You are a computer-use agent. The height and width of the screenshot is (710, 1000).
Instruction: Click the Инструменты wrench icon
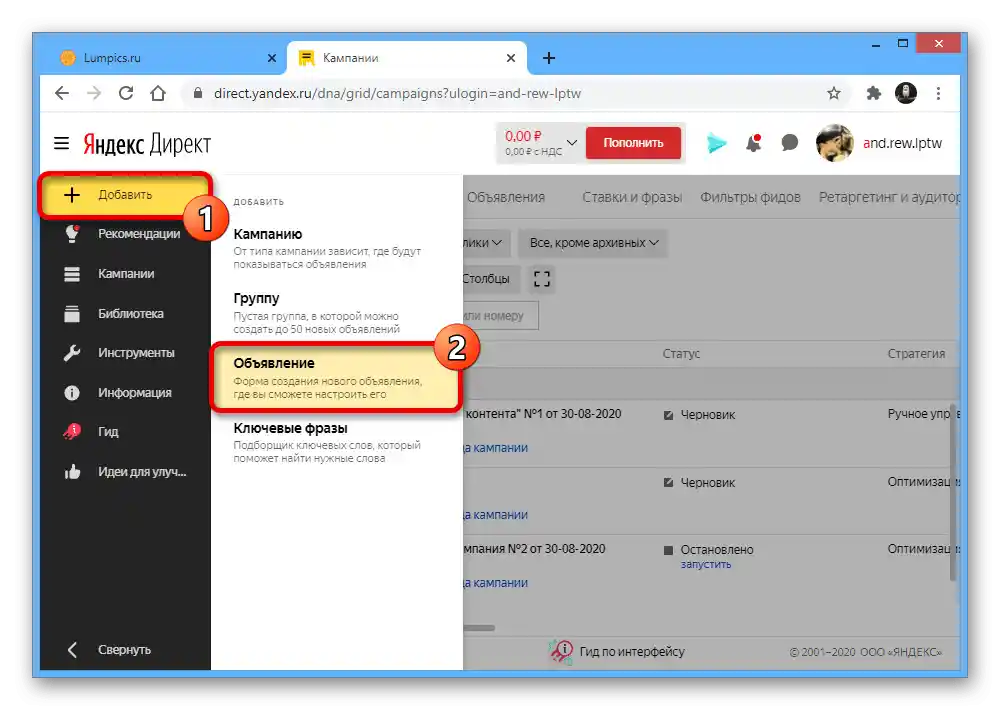click(72, 353)
